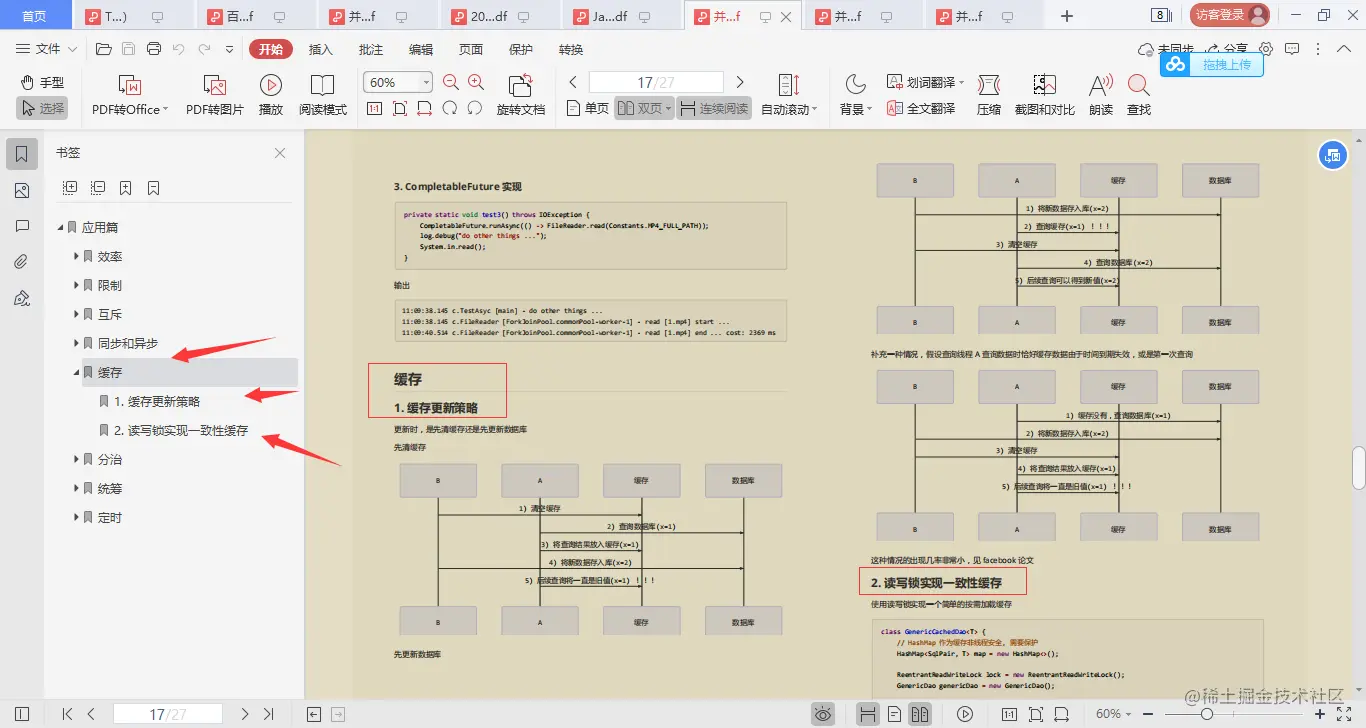Image resolution: width=1366 pixels, height=728 pixels.
Task: Select the 压缩 compress tool
Action: coord(988,95)
